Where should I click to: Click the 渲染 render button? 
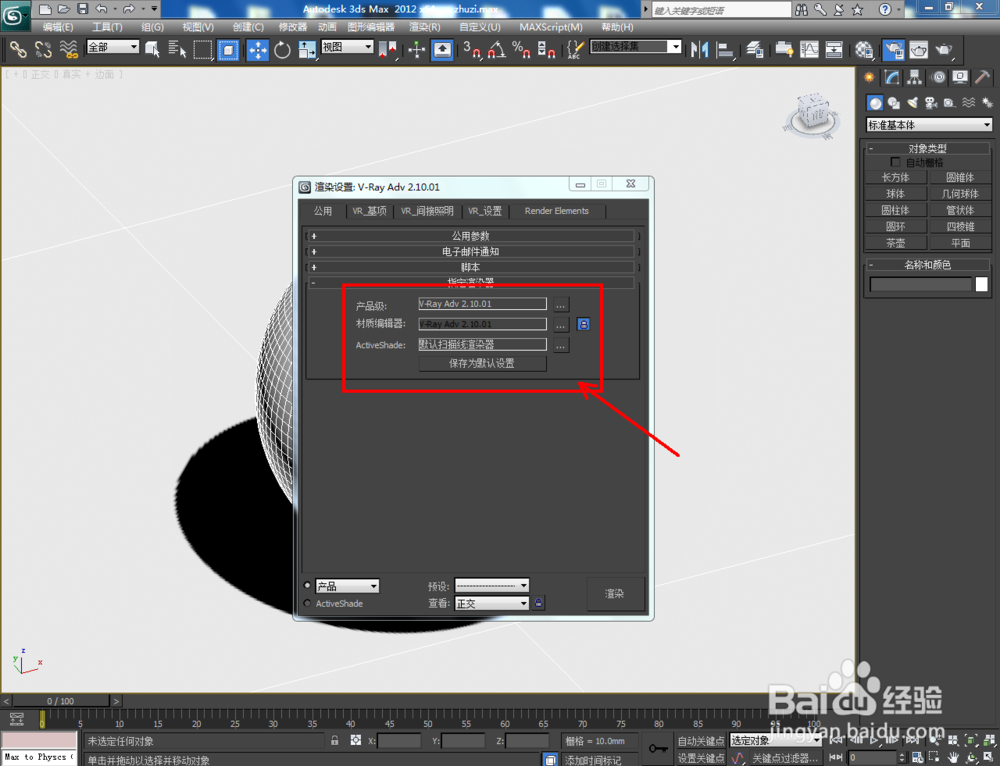click(615, 594)
